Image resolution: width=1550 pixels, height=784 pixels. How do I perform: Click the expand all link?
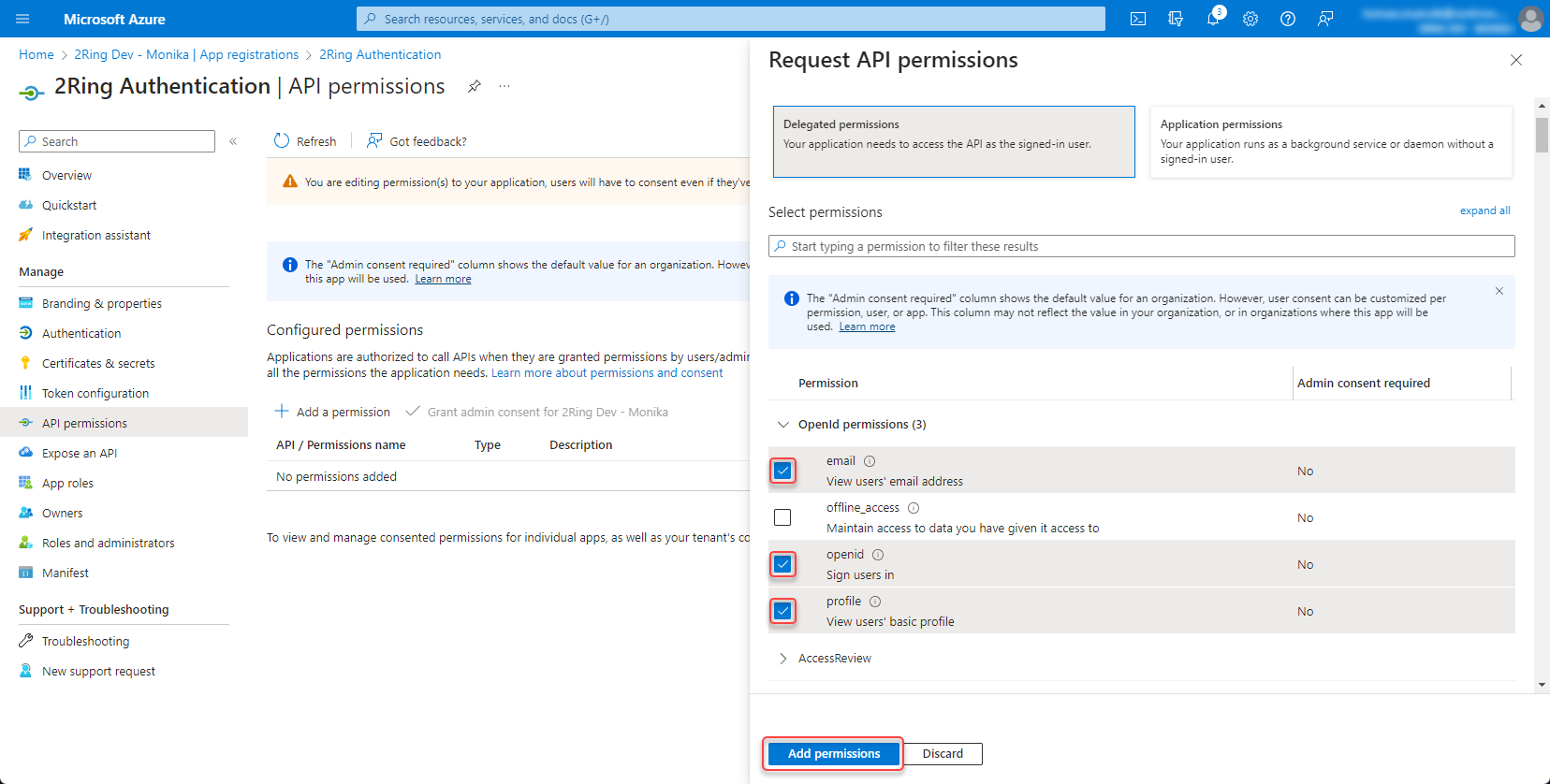click(x=1484, y=211)
